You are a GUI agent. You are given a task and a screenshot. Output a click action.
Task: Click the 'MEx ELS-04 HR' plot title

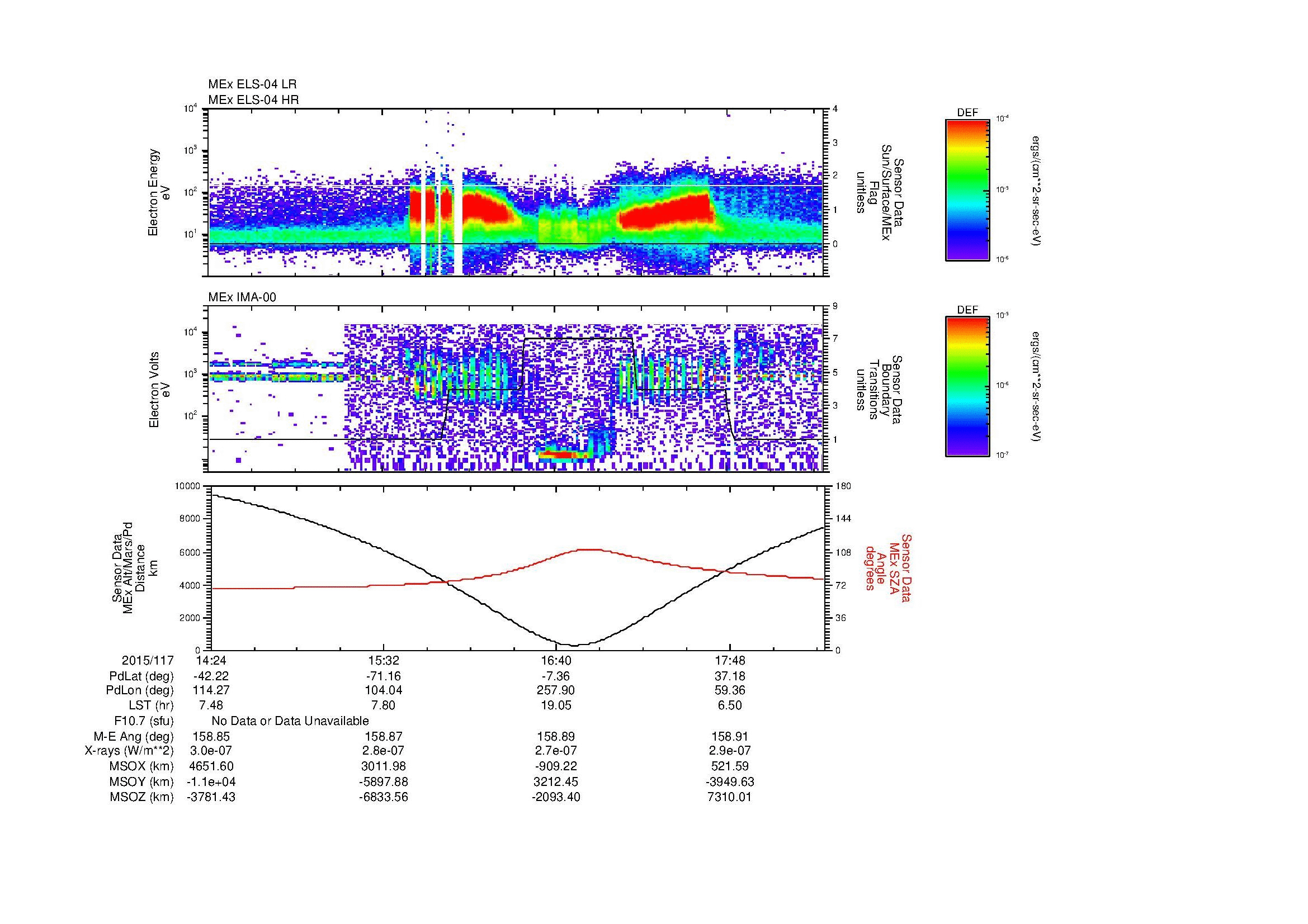point(253,100)
